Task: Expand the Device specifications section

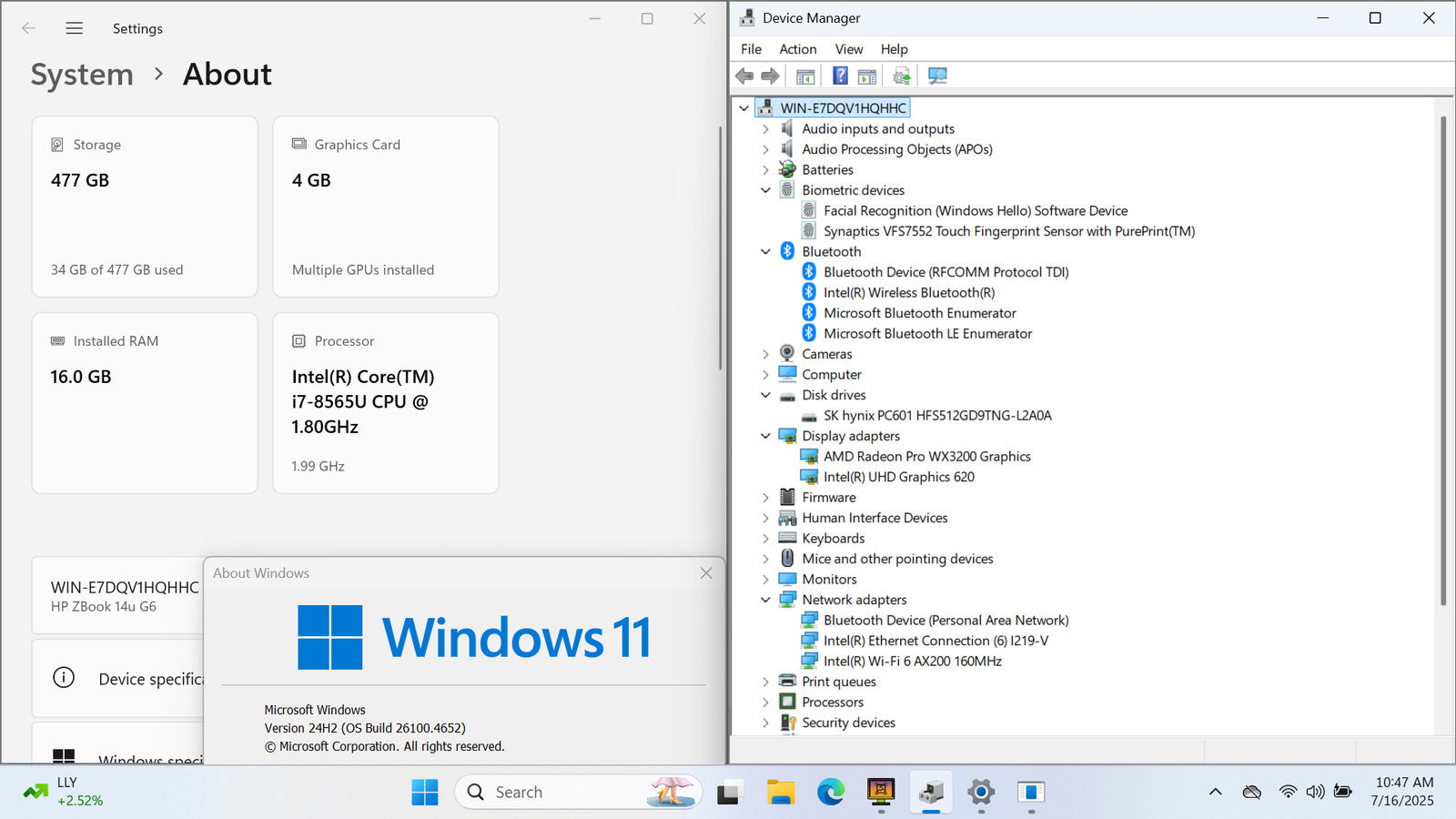Action: pyautogui.click(x=118, y=679)
